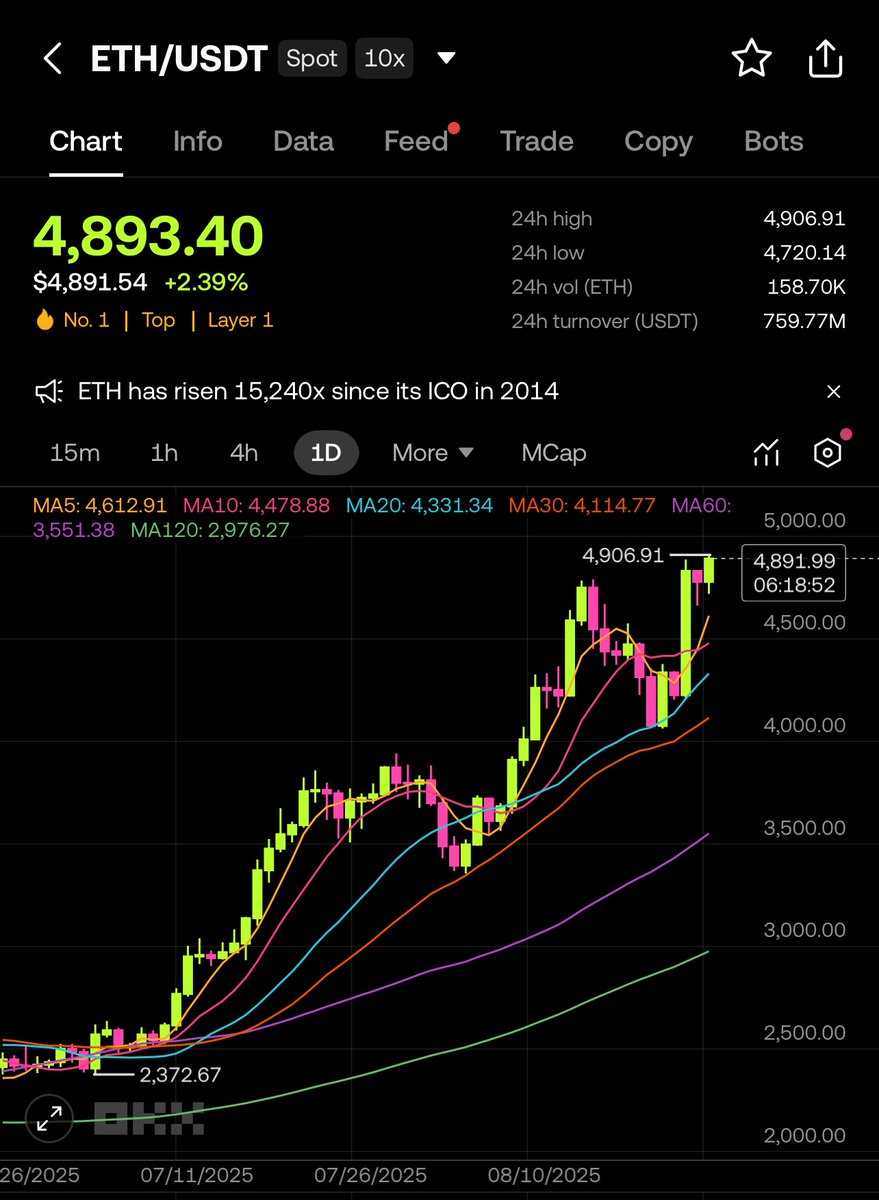Open the chart indicators icon

pos(766,453)
